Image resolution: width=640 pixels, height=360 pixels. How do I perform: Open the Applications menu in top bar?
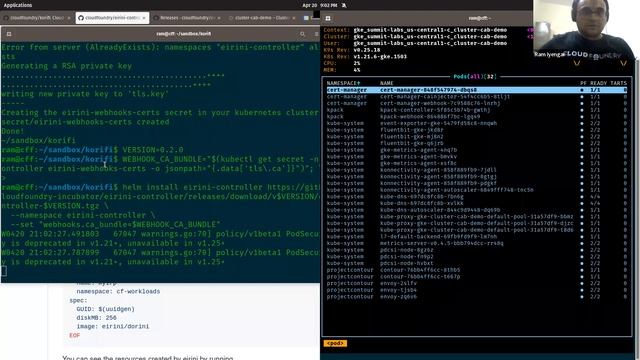tap(18, 5)
